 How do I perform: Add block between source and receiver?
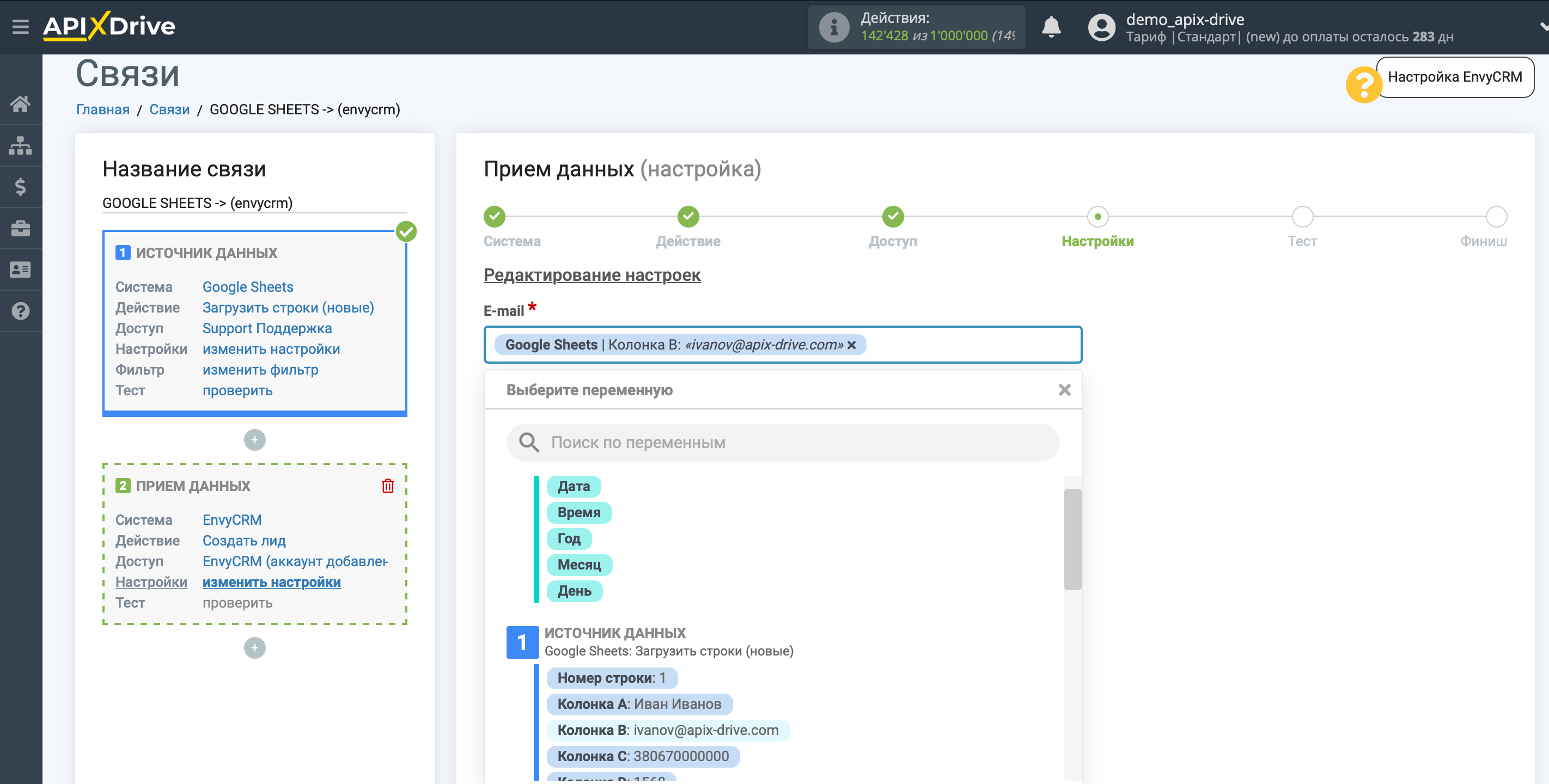coord(255,440)
